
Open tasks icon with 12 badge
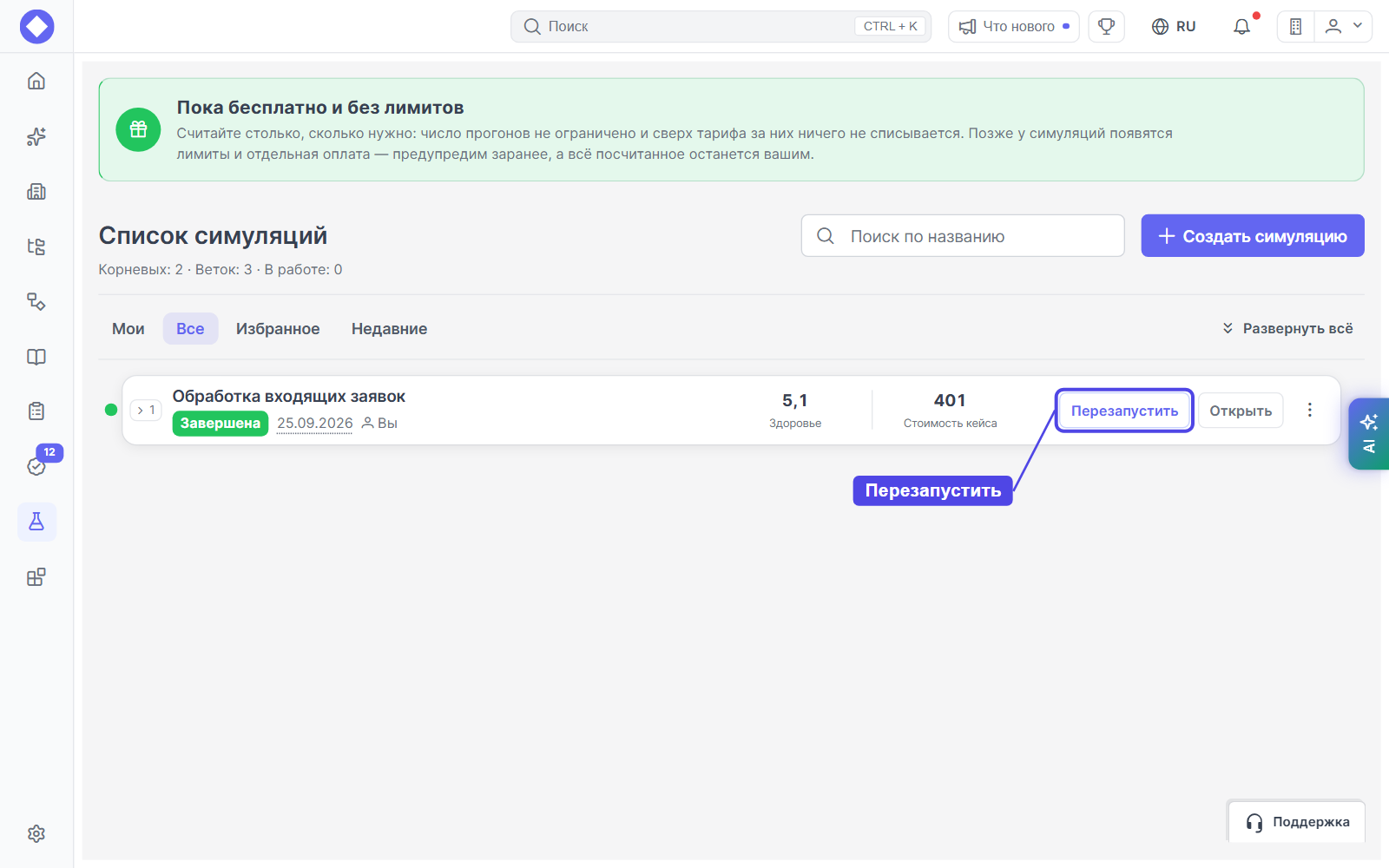click(36, 466)
